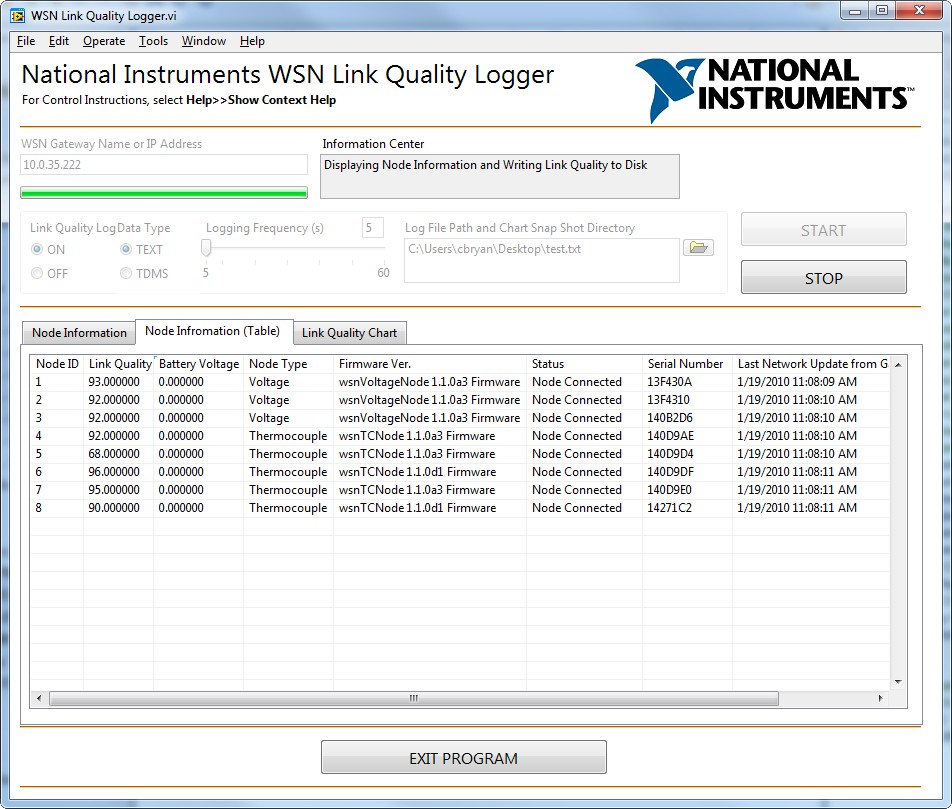Click the Last Network Update column header

812,364
